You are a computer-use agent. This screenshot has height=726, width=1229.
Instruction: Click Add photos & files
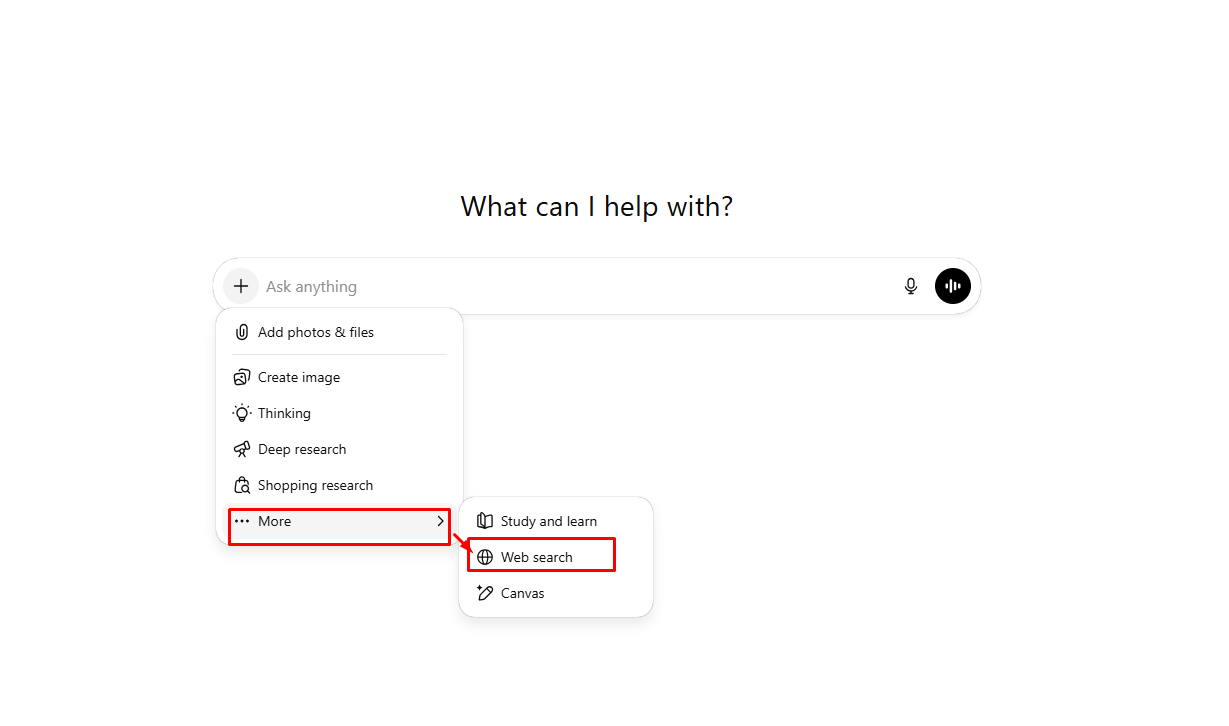[x=315, y=331]
